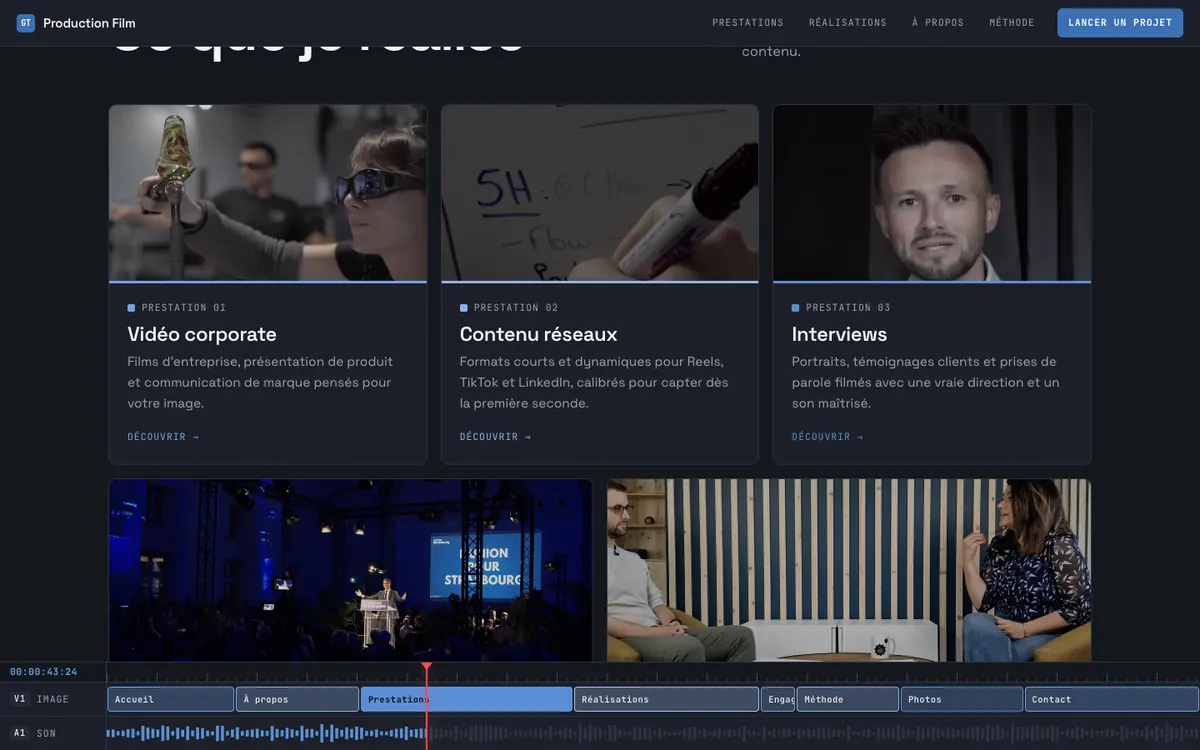The height and width of the screenshot is (750, 1200).
Task: Open the Interviews portrait thumbnail
Action: [x=932, y=193]
